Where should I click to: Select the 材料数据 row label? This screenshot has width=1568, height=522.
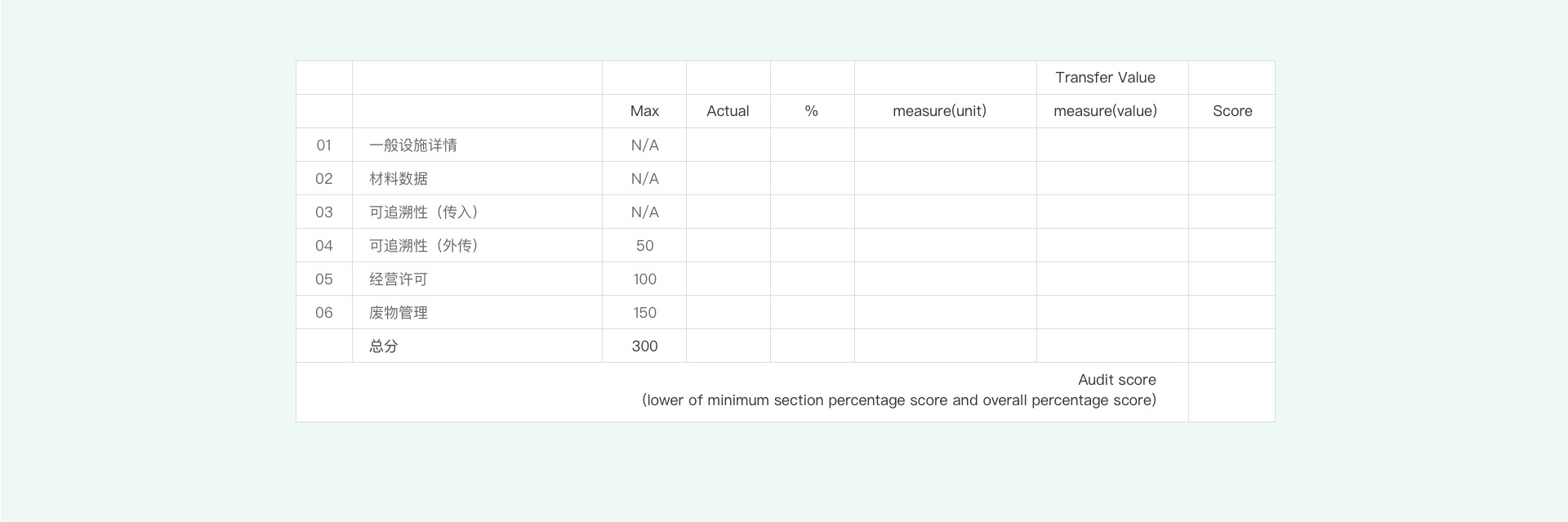(399, 179)
